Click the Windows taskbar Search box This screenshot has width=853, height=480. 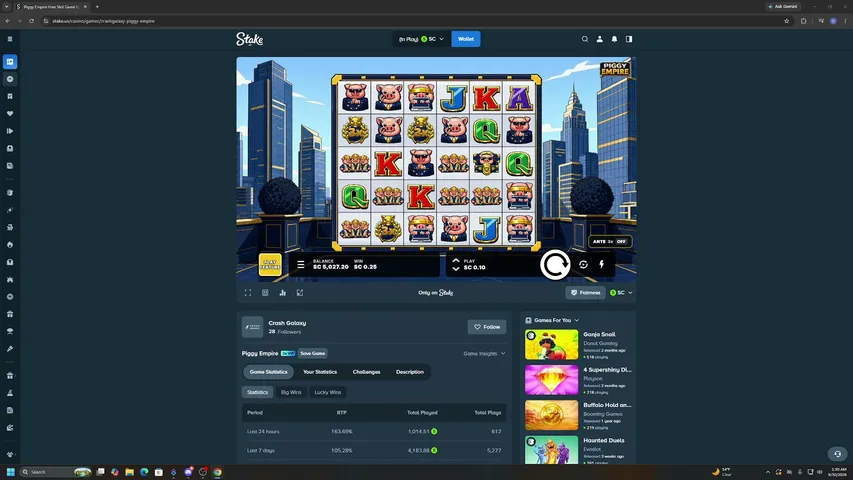click(x=54, y=472)
